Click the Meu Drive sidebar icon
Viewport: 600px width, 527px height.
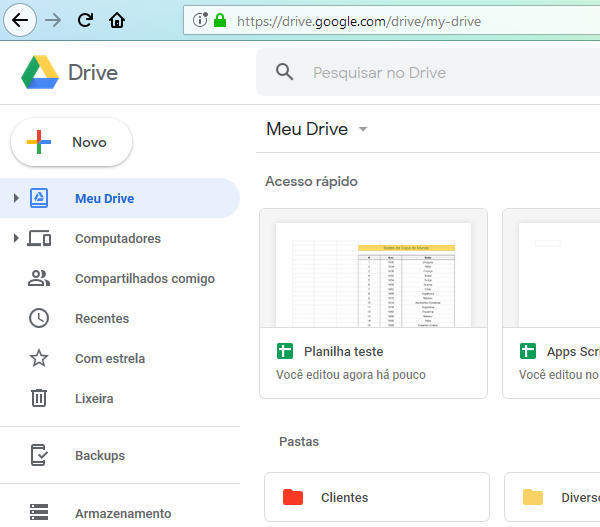(39, 198)
